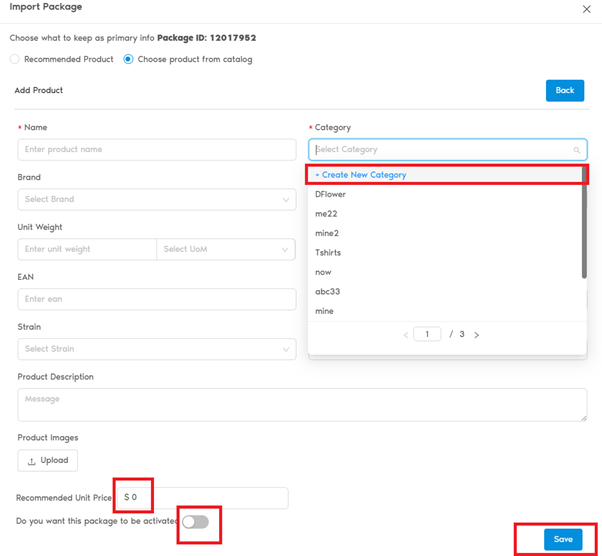Image resolution: width=602 pixels, height=556 pixels.
Task: Click the Select Category search box
Action: click(448, 149)
